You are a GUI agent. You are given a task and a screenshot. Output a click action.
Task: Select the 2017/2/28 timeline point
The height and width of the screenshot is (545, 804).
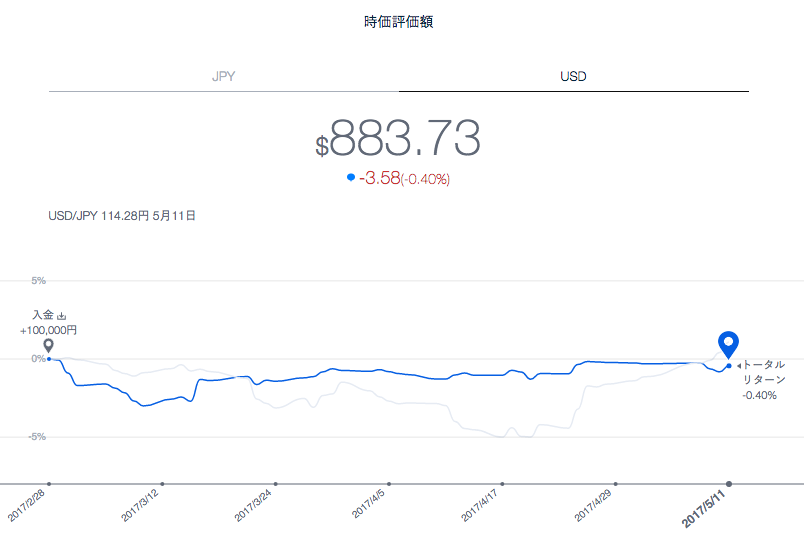pyautogui.click(x=49, y=483)
